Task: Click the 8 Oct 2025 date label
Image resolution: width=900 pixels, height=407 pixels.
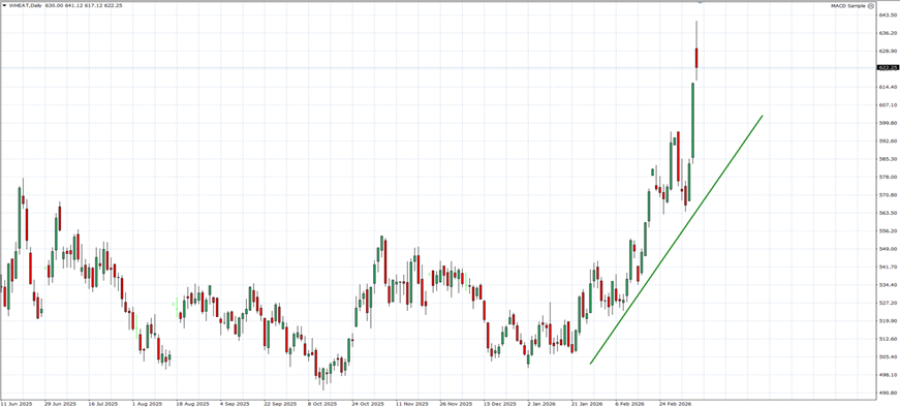Action: pos(322,403)
